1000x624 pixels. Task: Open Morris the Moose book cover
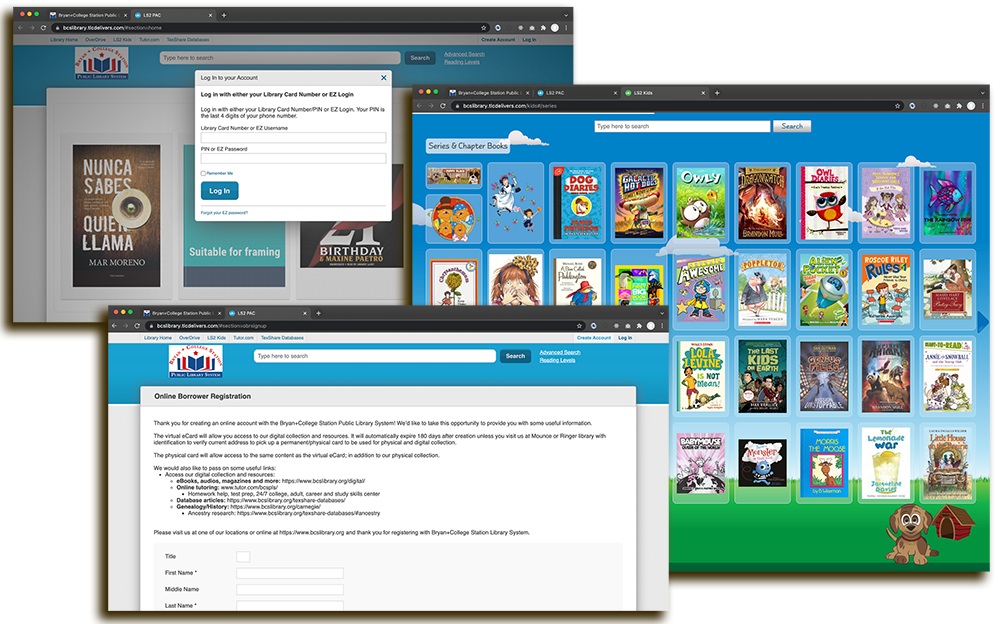pyautogui.click(x=825, y=463)
